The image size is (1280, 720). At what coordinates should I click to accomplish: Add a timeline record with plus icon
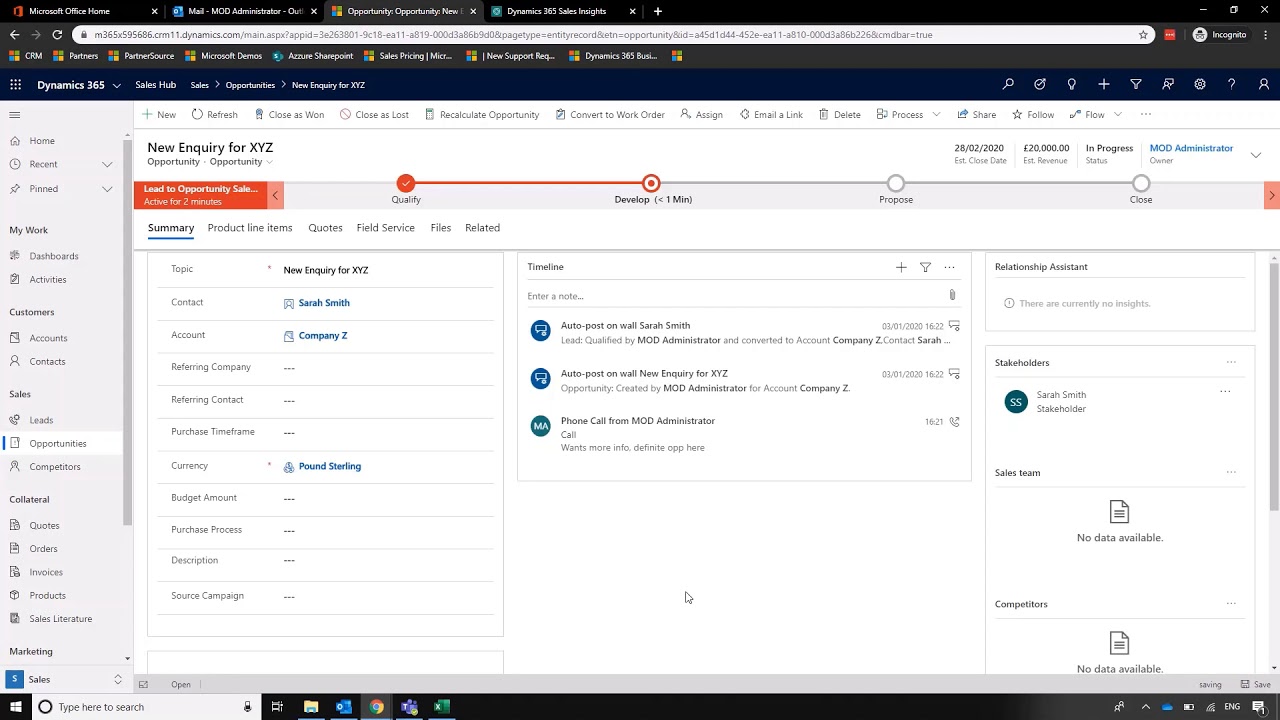tap(901, 267)
